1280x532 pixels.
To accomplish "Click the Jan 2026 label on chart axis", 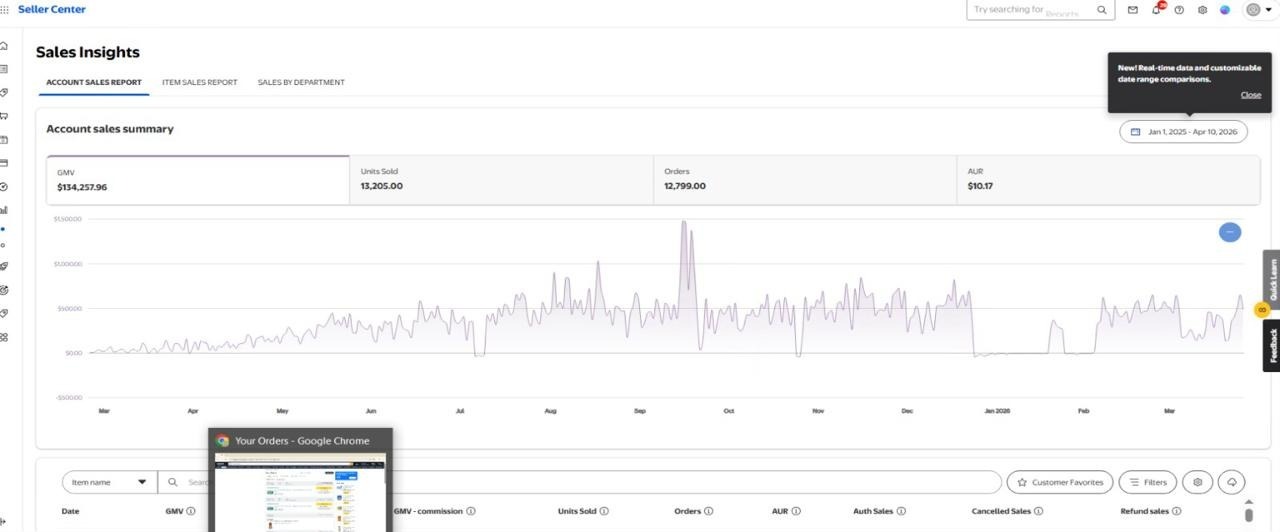I will (x=997, y=411).
